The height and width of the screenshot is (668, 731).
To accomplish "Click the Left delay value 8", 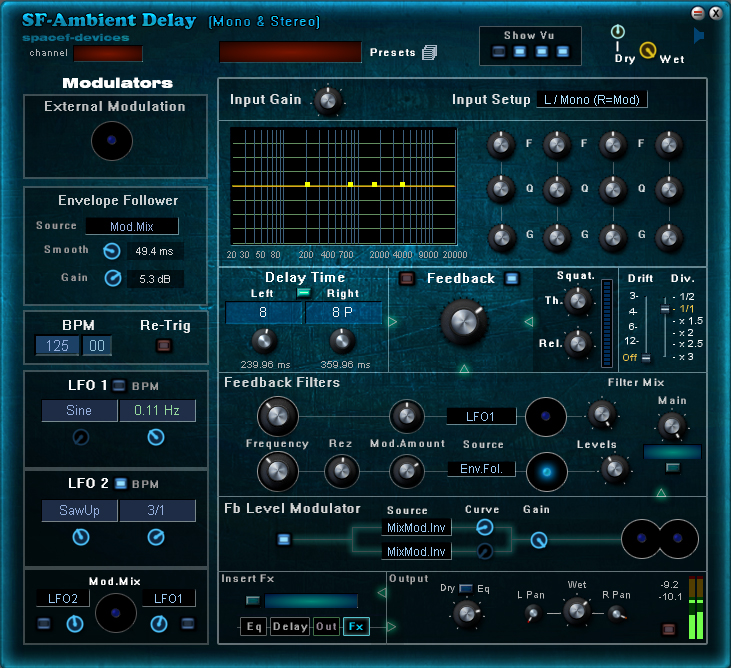I will [x=264, y=312].
